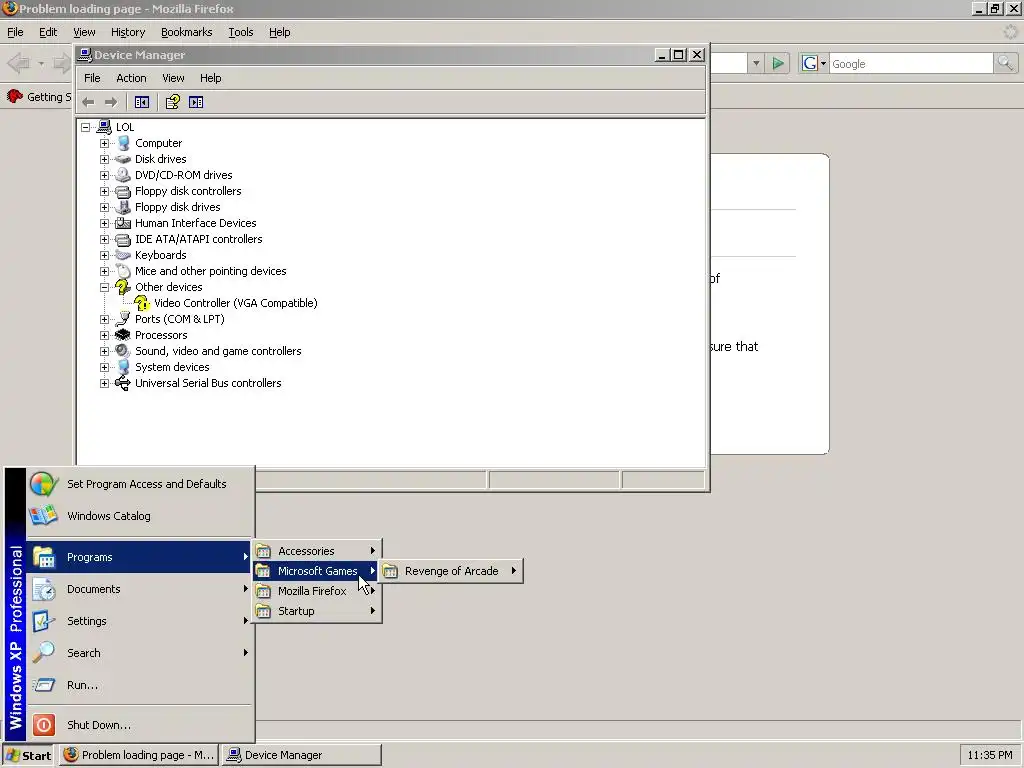
Task: Select the Human Interface Devices icon
Action: pyautogui.click(x=123, y=223)
